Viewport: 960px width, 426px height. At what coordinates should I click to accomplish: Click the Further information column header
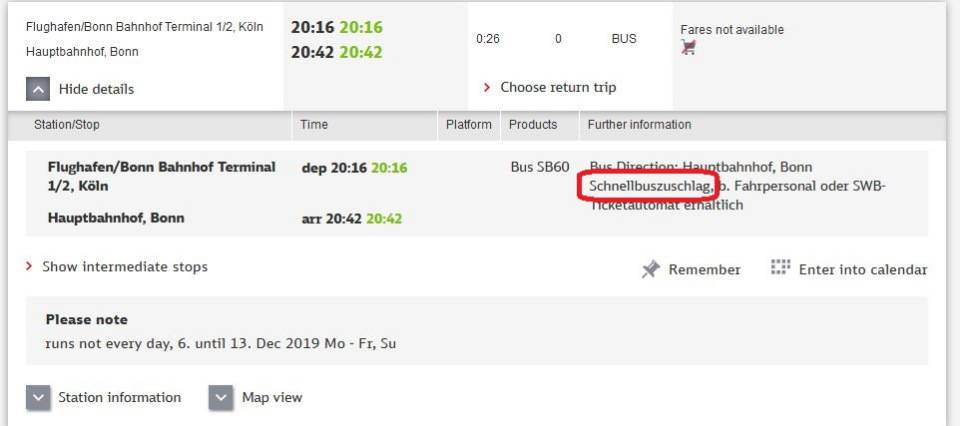point(639,125)
